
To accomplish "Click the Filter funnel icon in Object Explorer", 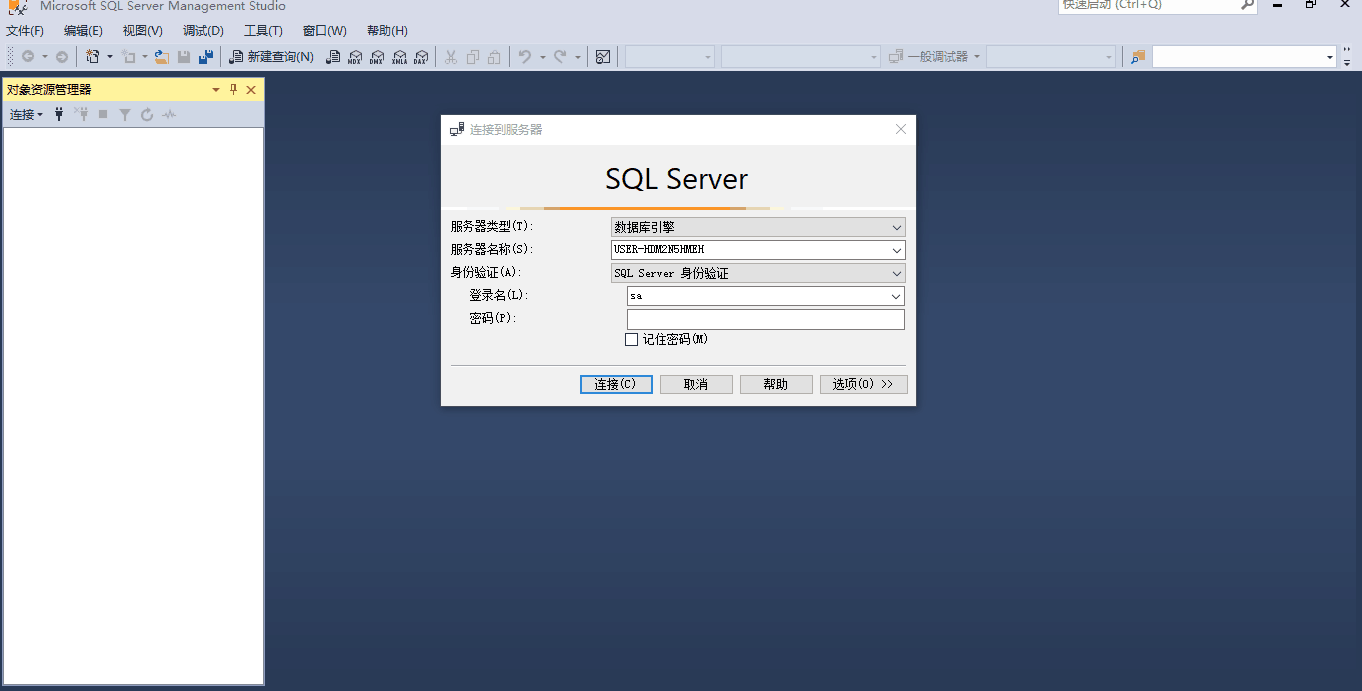I will tap(125, 115).
